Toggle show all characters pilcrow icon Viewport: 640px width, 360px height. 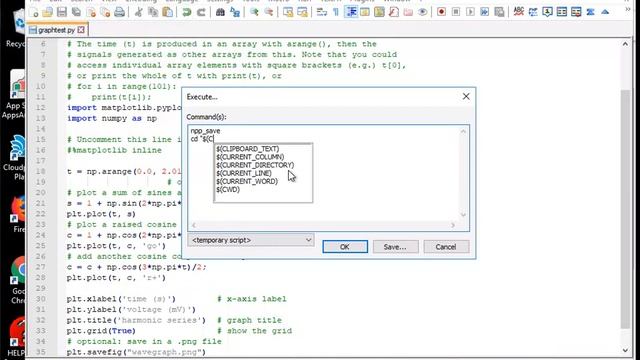[x=336, y=12]
